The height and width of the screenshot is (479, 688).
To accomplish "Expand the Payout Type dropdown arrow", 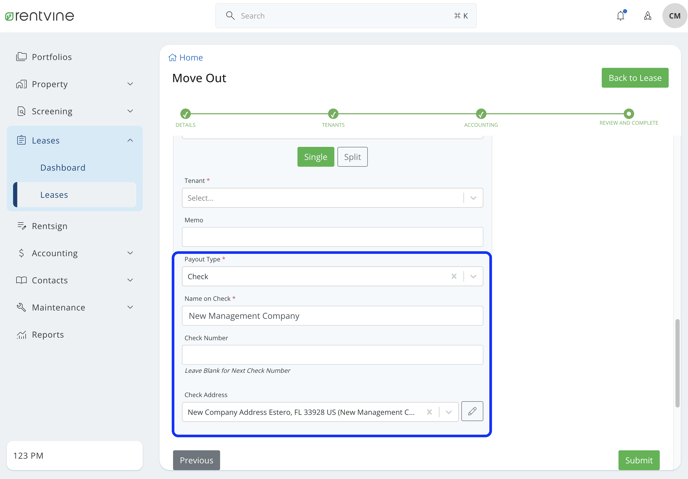I will click(x=473, y=276).
